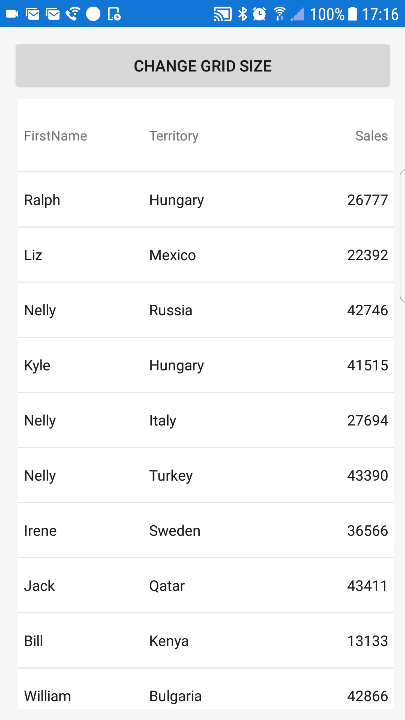
Task: Tap the Change Grid Size button
Action: (x=202, y=66)
